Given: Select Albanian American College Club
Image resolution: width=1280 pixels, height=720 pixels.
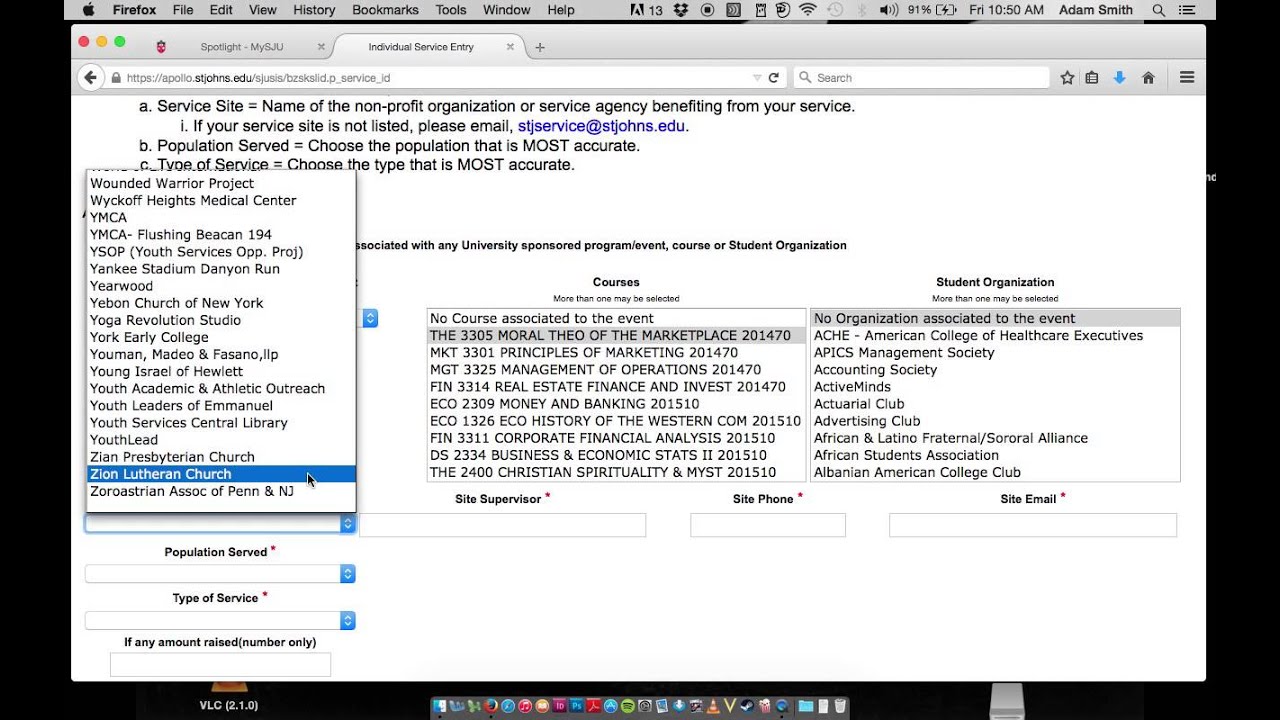Looking at the screenshot, I should tap(995, 472).
